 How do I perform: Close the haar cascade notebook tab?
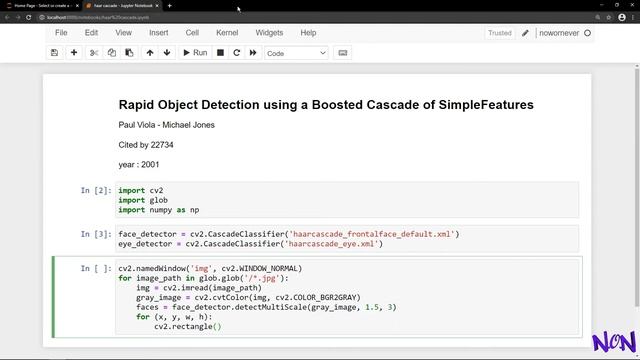click(157, 6)
